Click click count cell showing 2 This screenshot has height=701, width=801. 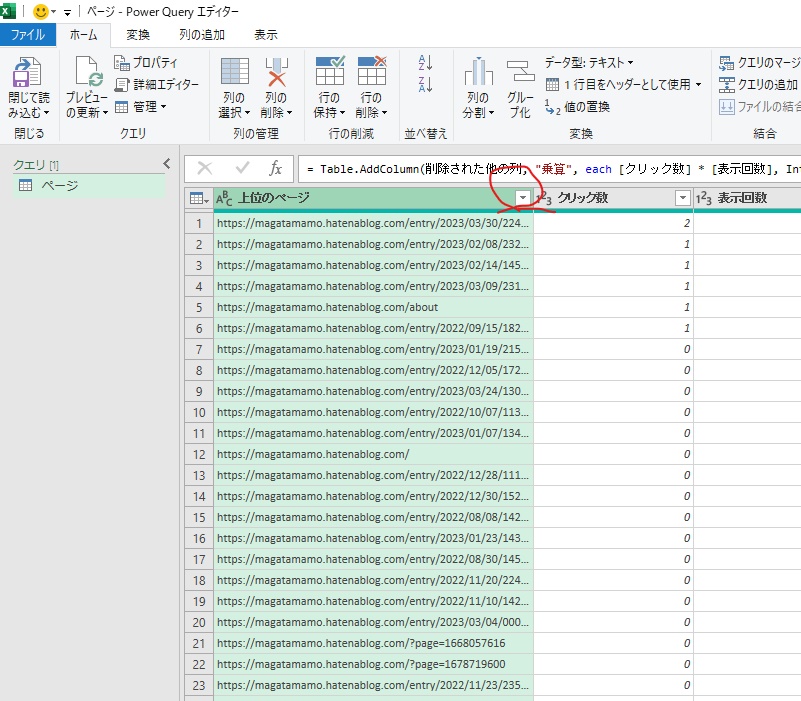614,223
